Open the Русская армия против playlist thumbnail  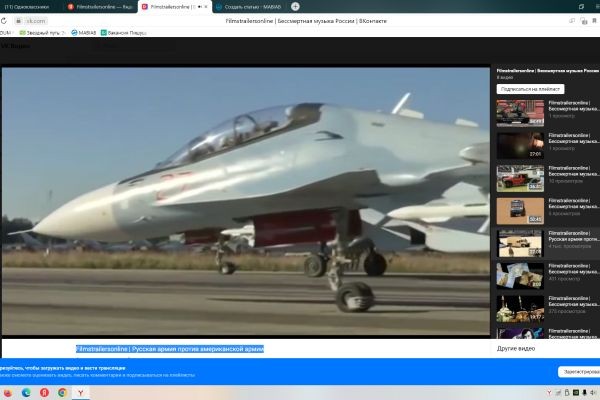520,243
